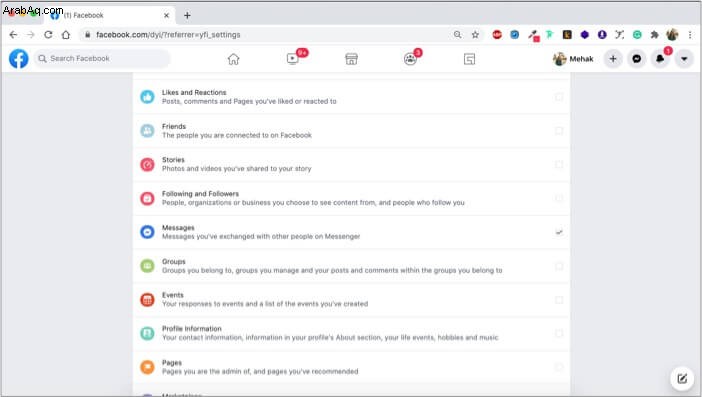Open the account dropdown arrow
The height and width of the screenshot is (397, 702).
pos(684,59)
